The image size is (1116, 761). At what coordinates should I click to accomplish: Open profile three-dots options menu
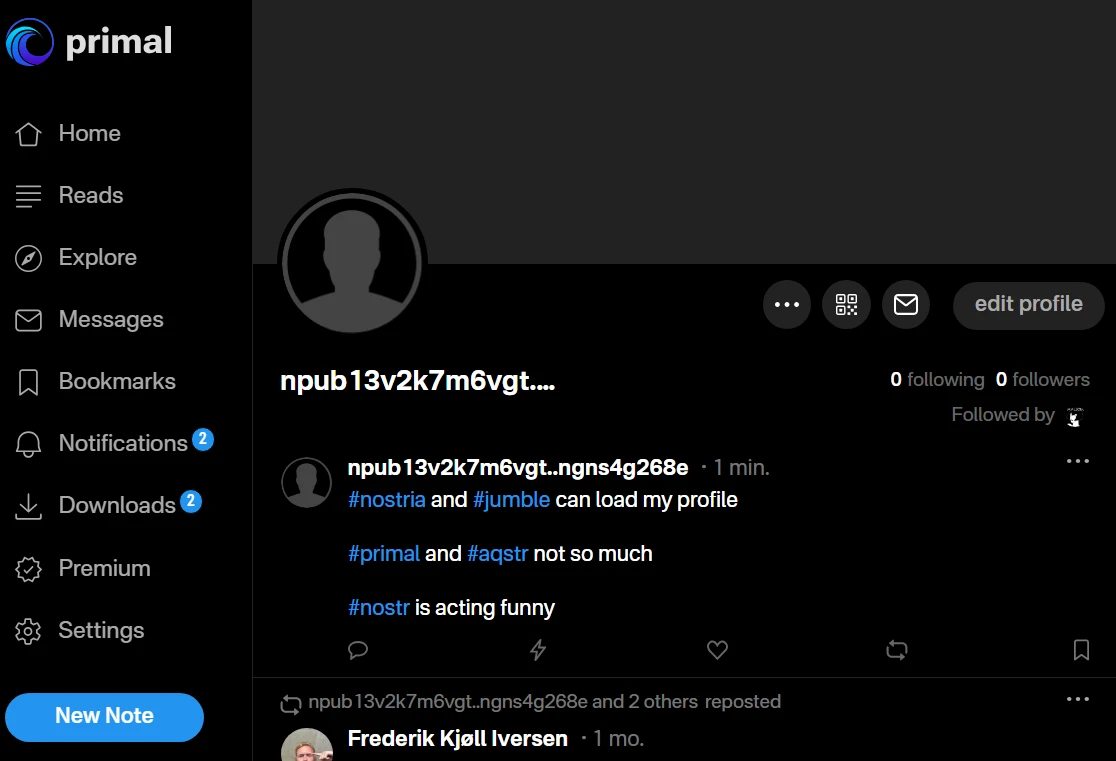(787, 304)
